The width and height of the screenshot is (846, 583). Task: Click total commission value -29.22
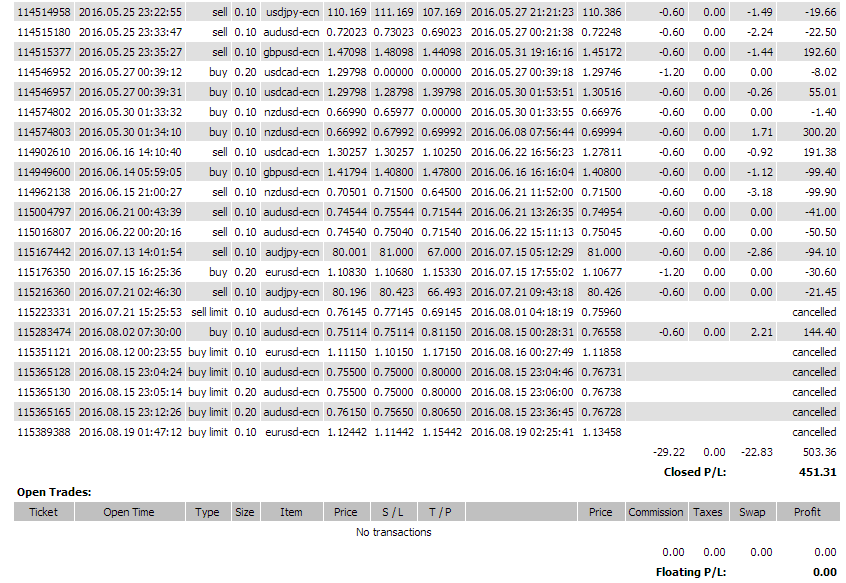(668, 452)
